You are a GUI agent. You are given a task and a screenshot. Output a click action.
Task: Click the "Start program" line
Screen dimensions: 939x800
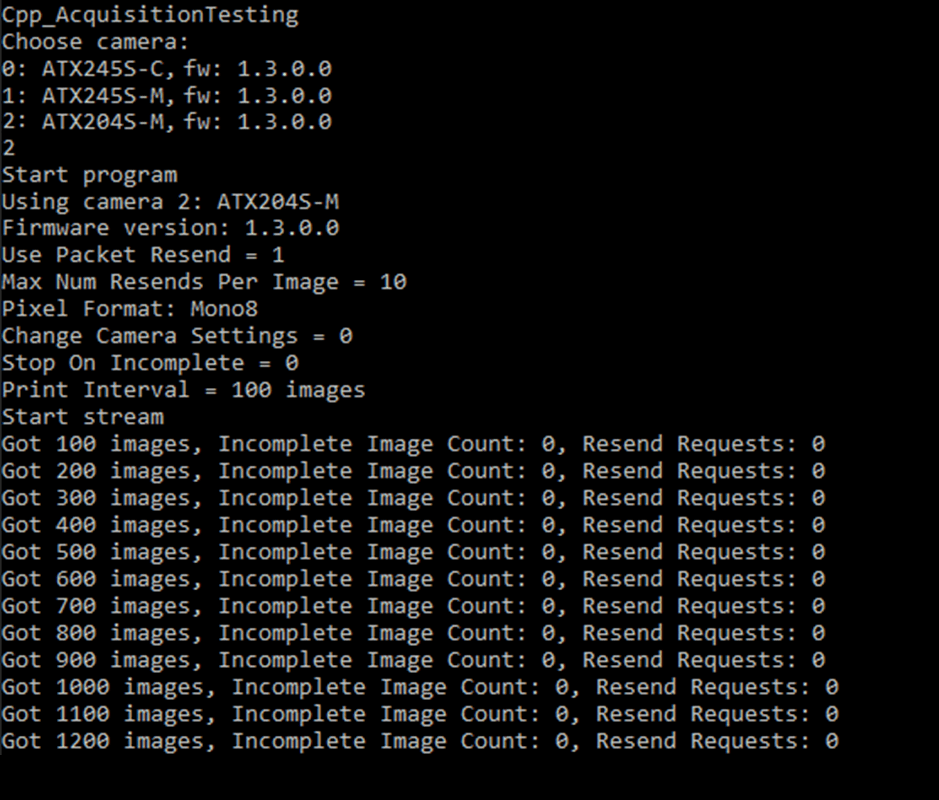89,175
